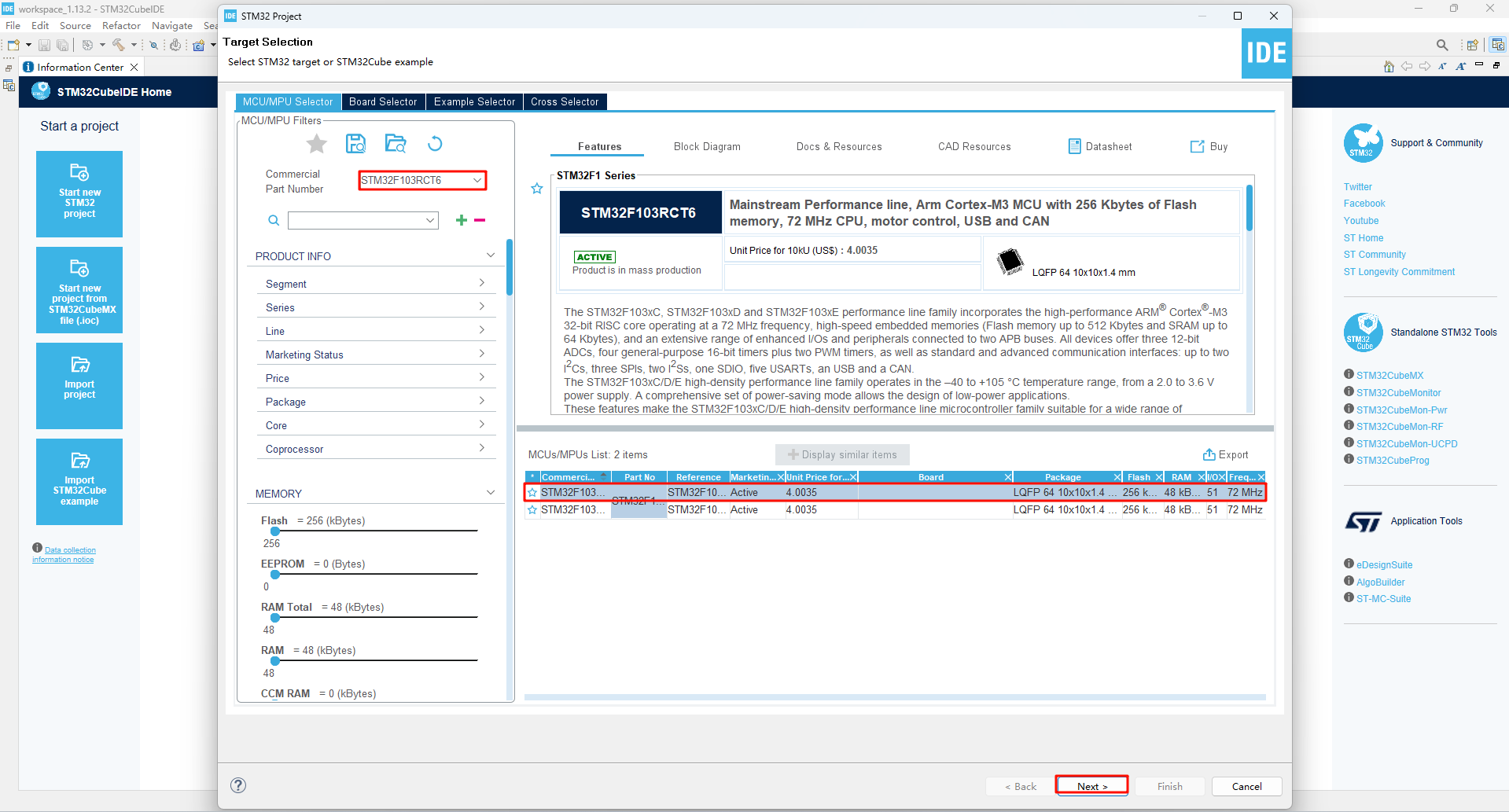Open the Docs & Resources tab
1509x812 pixels.
[x=839, y=147]
